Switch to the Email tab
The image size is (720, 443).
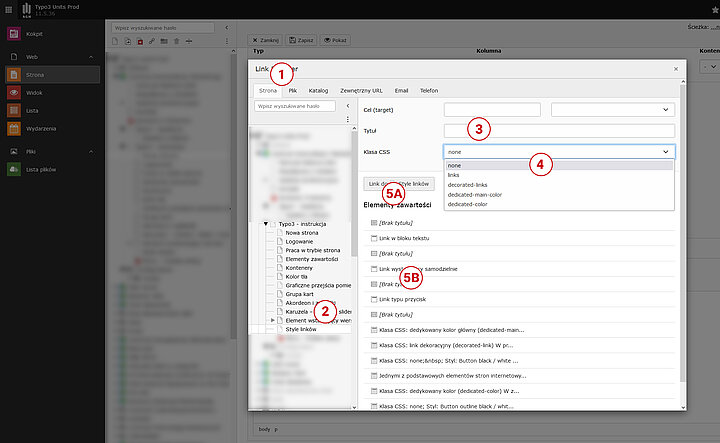click(x=401, y=90)
